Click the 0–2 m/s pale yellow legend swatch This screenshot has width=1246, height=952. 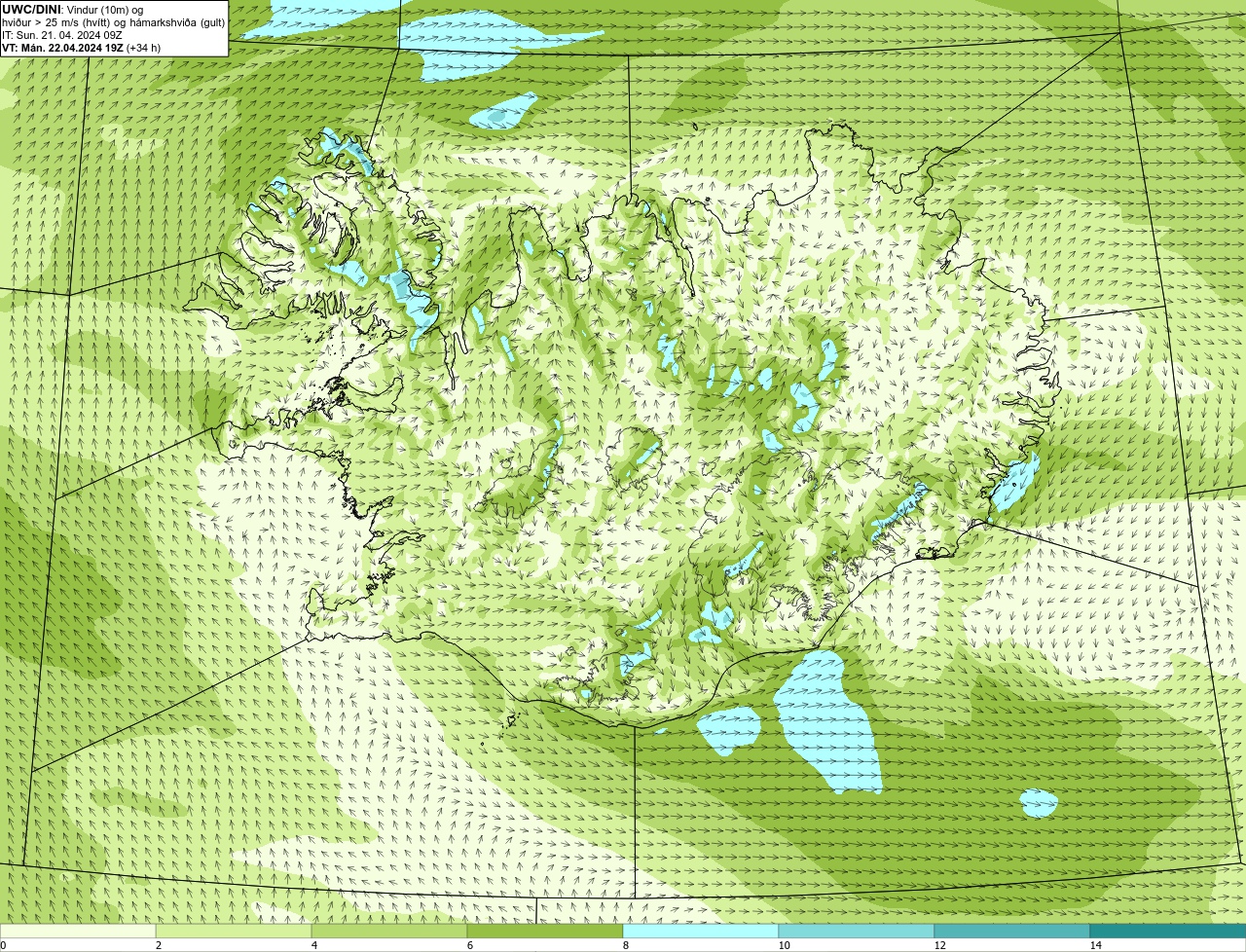click(78, 931)
